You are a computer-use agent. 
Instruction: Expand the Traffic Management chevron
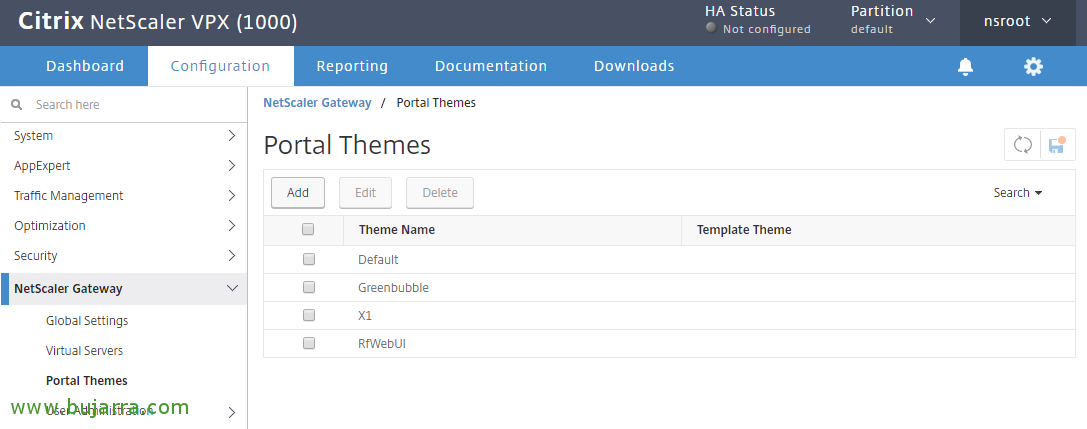232,195
